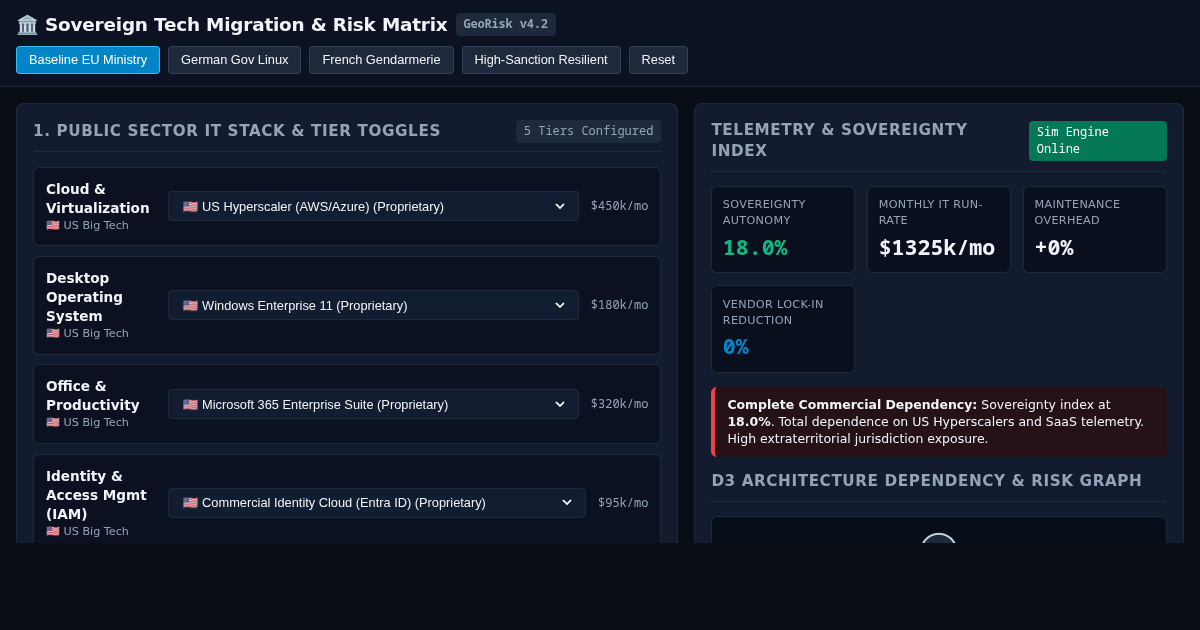Viewport: 1200px width, 630px height.
Task: Click the $95k/mo IAM cost
Action: pyautogui.click(x=623, y=503)
